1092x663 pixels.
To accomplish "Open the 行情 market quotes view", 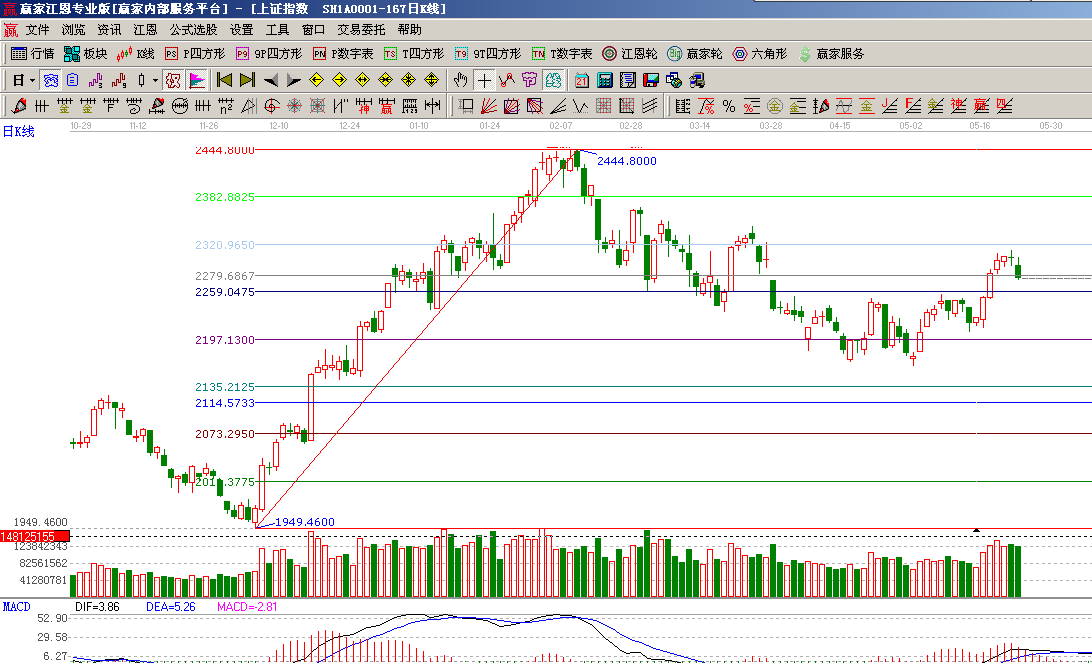I will pos(32,54).
